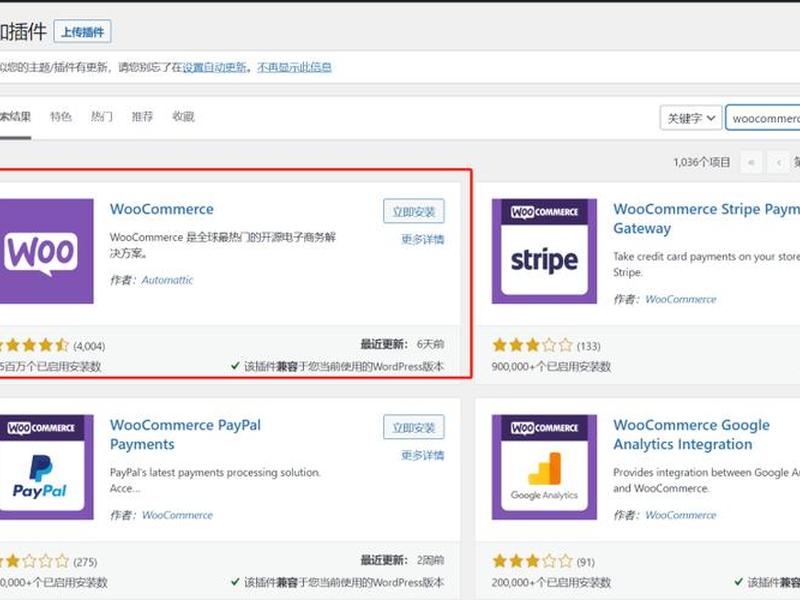Switch to the 推荐 recommended tab

pyautogui.click(x=142, y=117)
